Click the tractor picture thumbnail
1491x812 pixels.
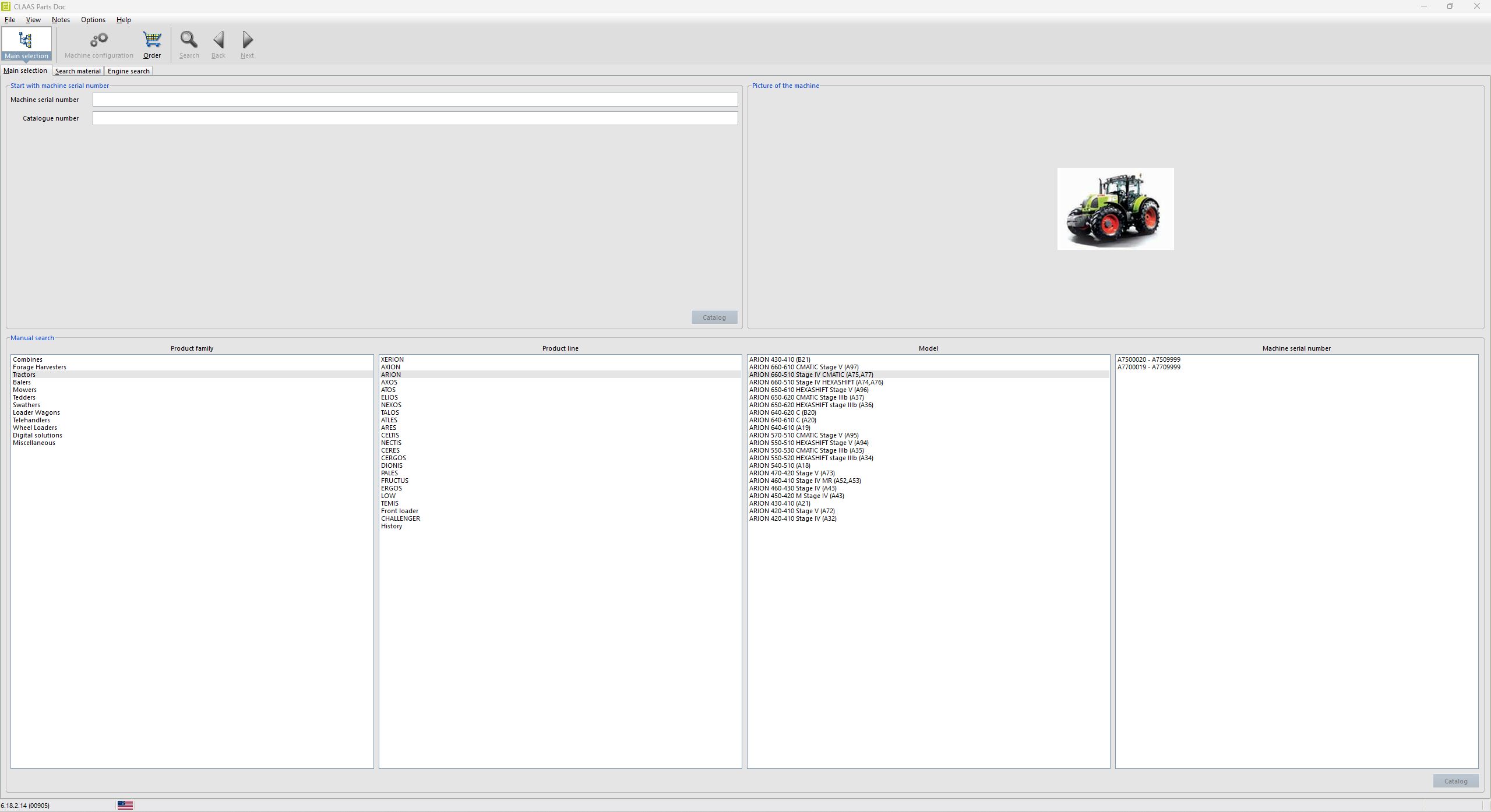tap(1115, 209)
